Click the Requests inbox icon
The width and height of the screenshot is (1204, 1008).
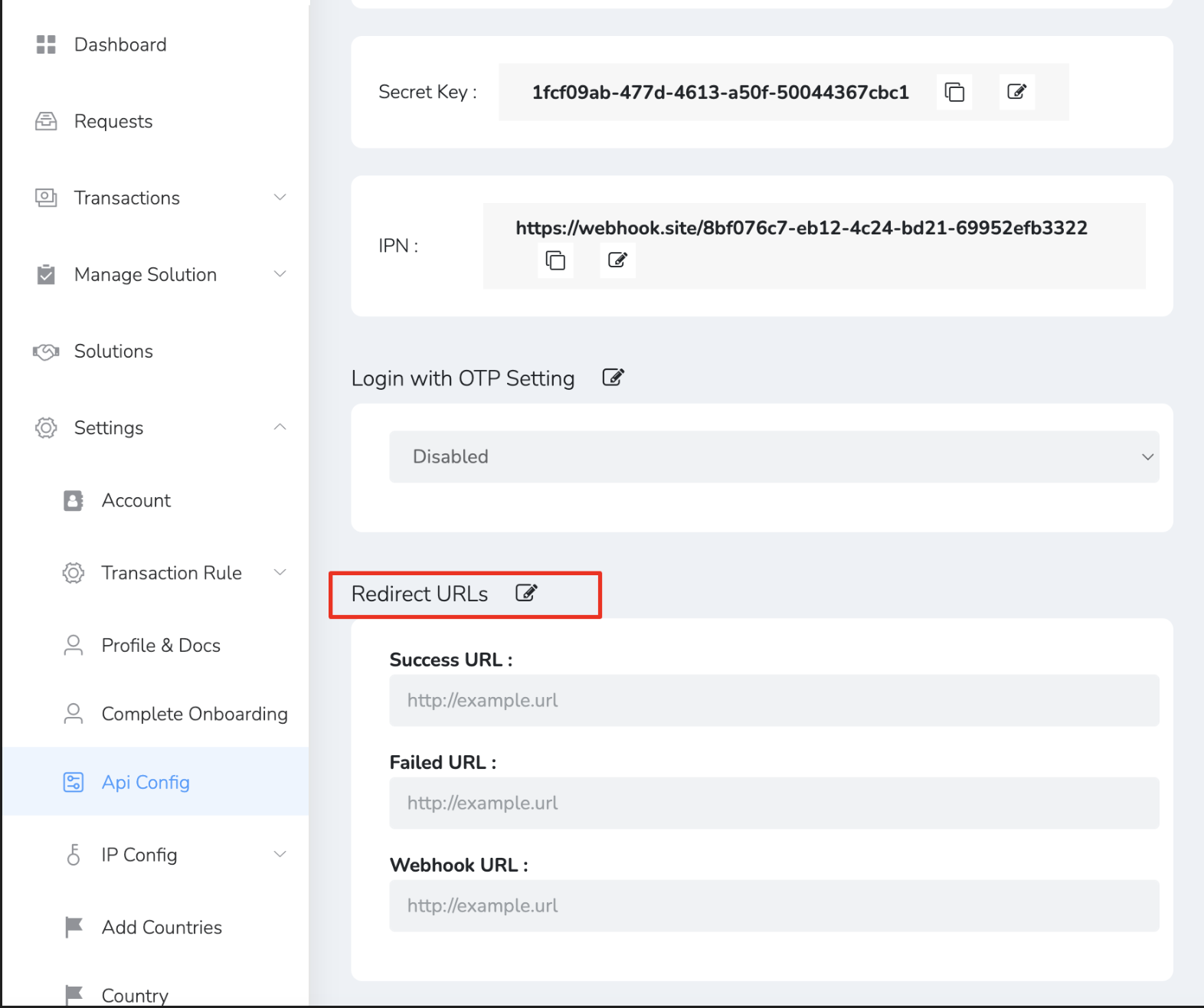46,121
